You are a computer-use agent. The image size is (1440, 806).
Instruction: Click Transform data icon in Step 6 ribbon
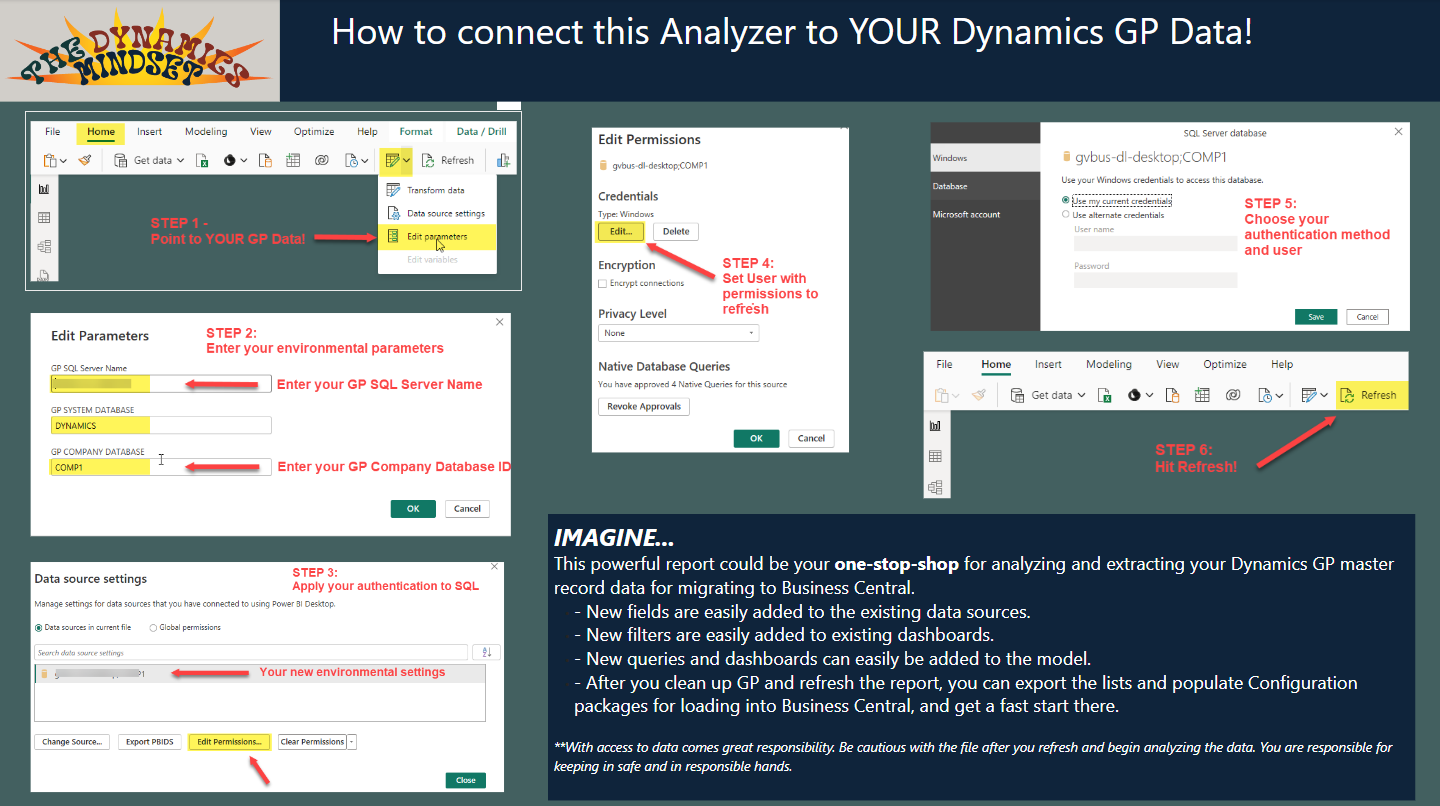click(1308, 395)
